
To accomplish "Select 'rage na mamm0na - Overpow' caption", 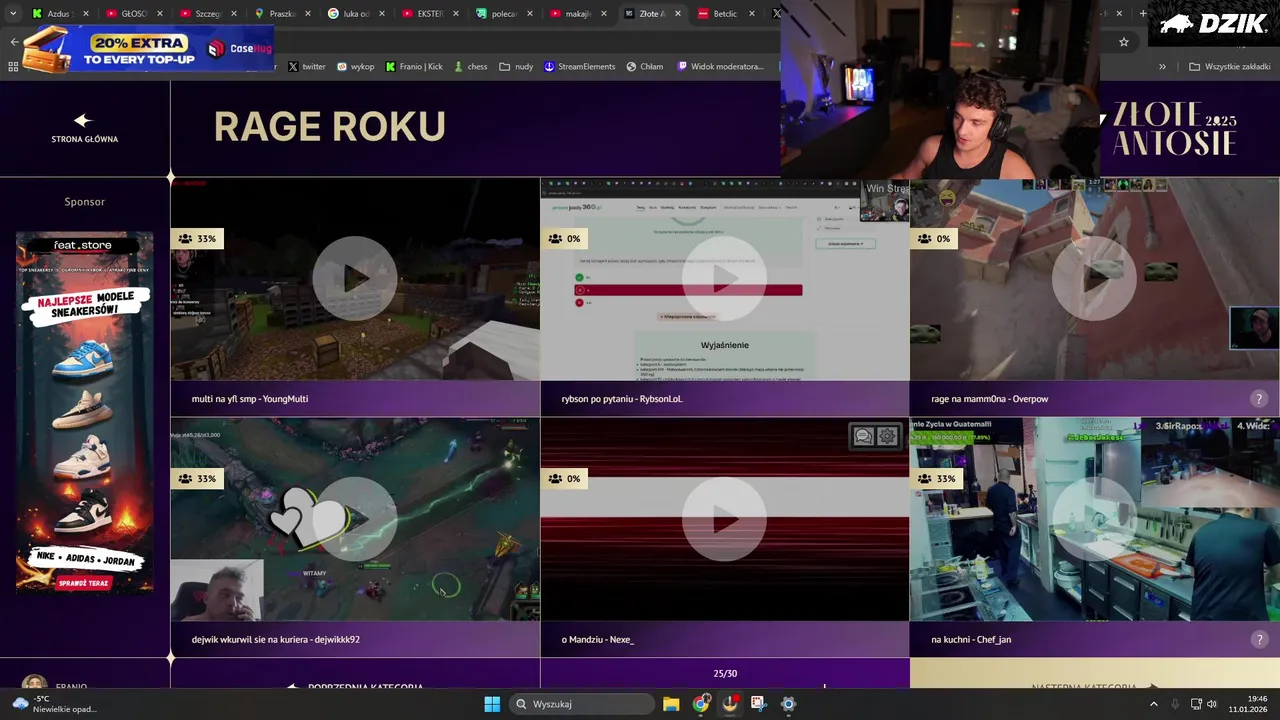I will click(x=990, y=399).
